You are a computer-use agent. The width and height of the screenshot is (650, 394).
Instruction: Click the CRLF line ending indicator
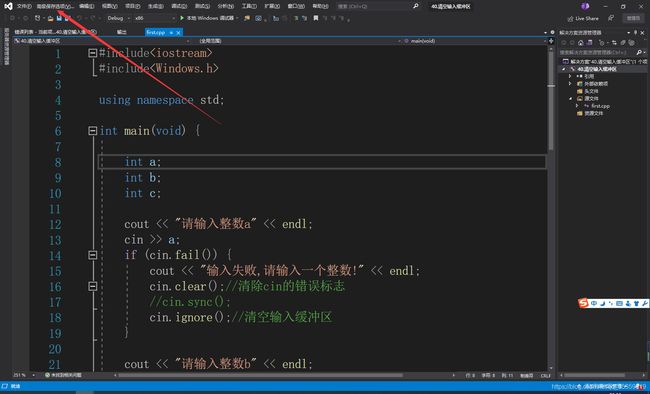coord(545,376)
